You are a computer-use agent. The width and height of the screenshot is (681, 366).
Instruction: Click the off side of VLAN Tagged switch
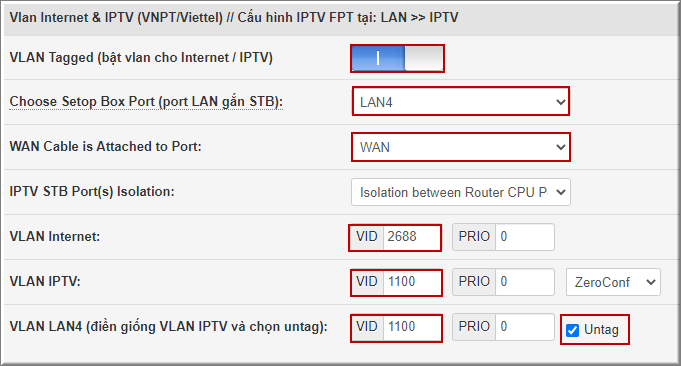click(x=423, y=58)
